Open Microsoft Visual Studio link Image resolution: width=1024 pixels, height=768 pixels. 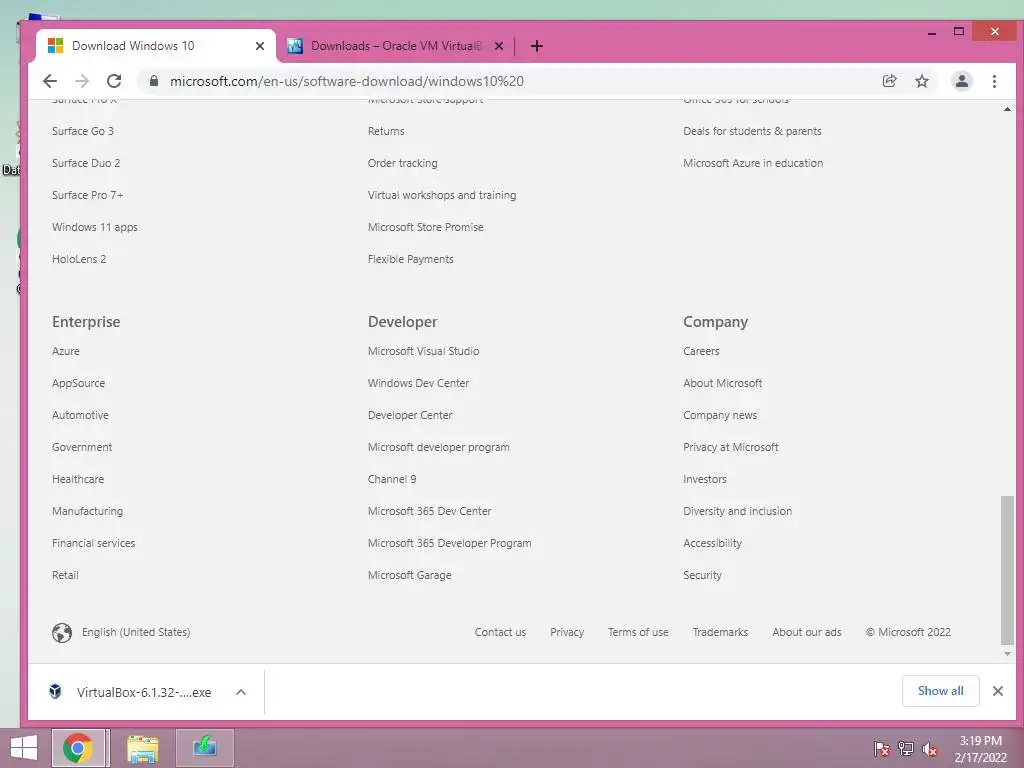coord(423,351)
